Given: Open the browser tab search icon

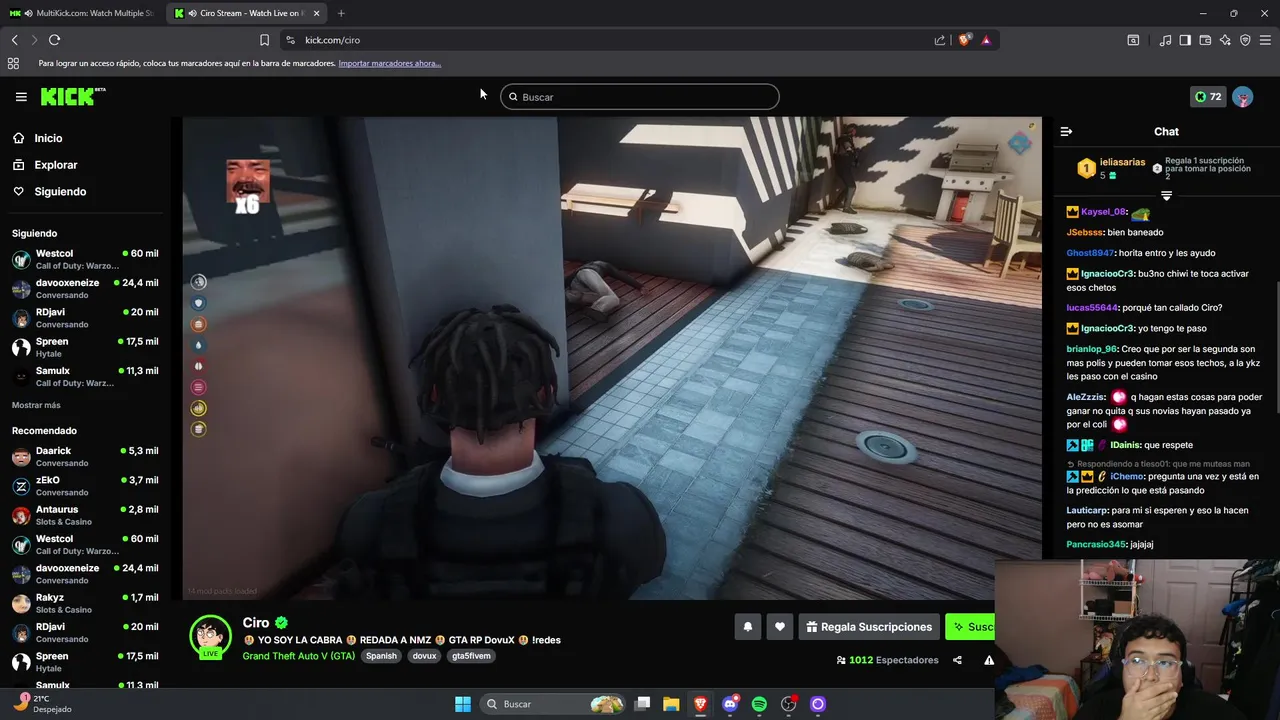Looking at the screenshot, I should [1133, 40].
